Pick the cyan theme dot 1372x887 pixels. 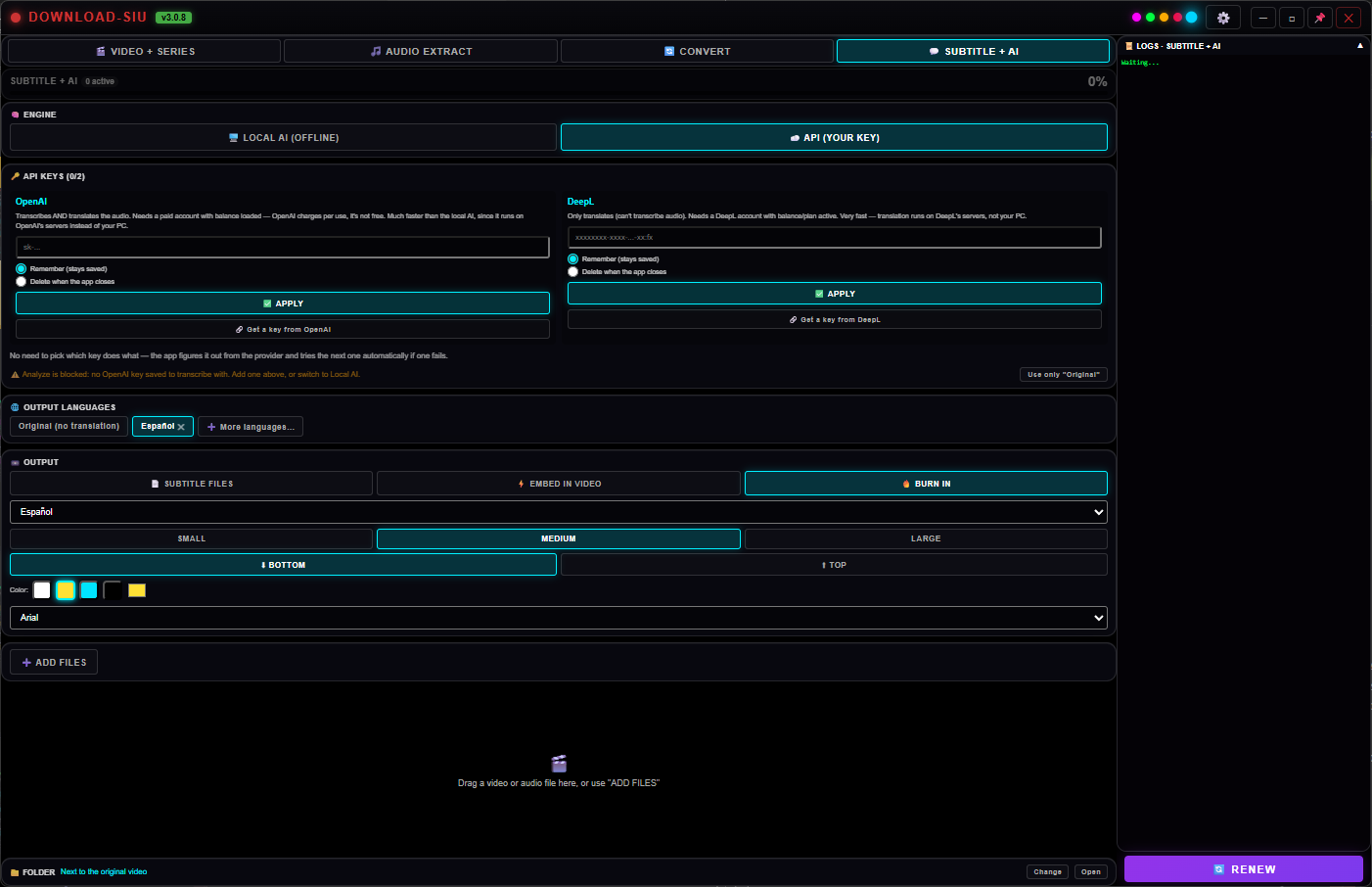click(1191, 18)
